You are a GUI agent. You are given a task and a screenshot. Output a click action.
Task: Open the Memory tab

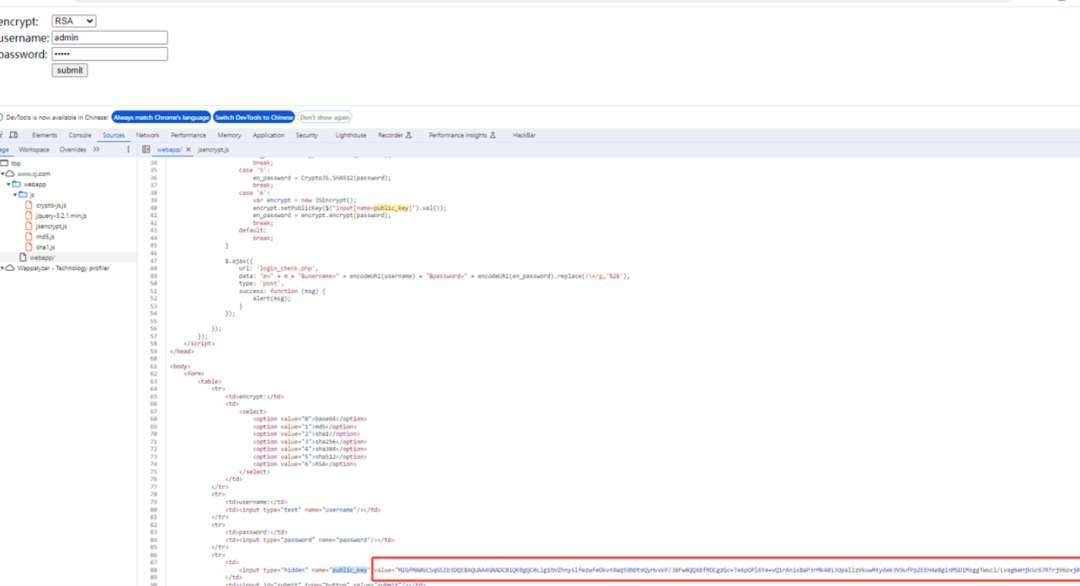[229, 136]
